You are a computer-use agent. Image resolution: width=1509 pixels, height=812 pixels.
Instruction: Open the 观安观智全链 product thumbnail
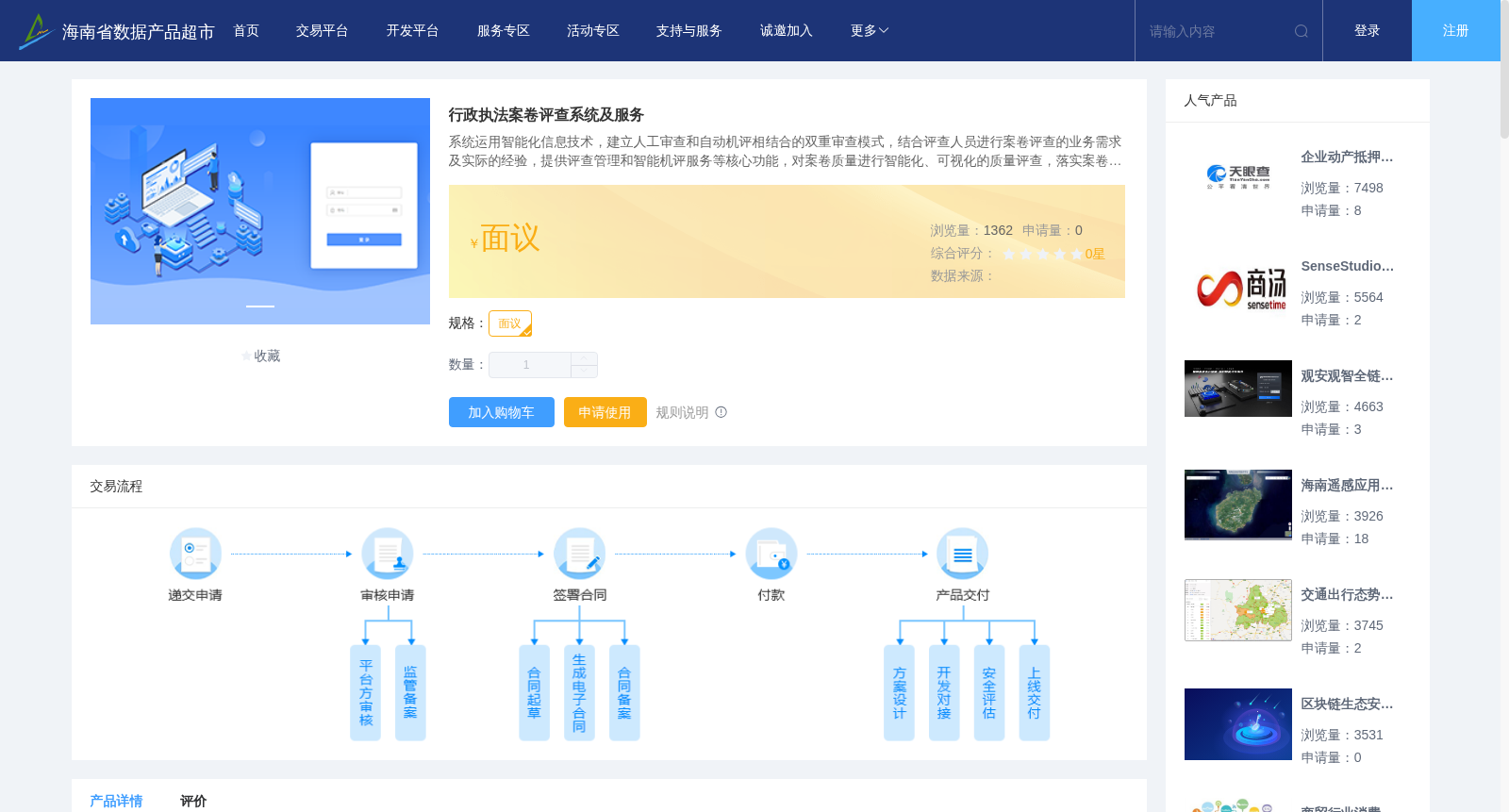1238,389
